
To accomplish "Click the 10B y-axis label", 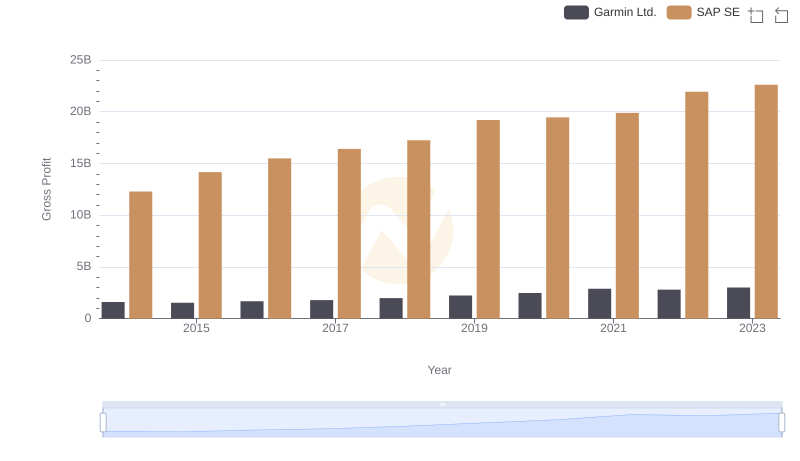I will [81, 215].
